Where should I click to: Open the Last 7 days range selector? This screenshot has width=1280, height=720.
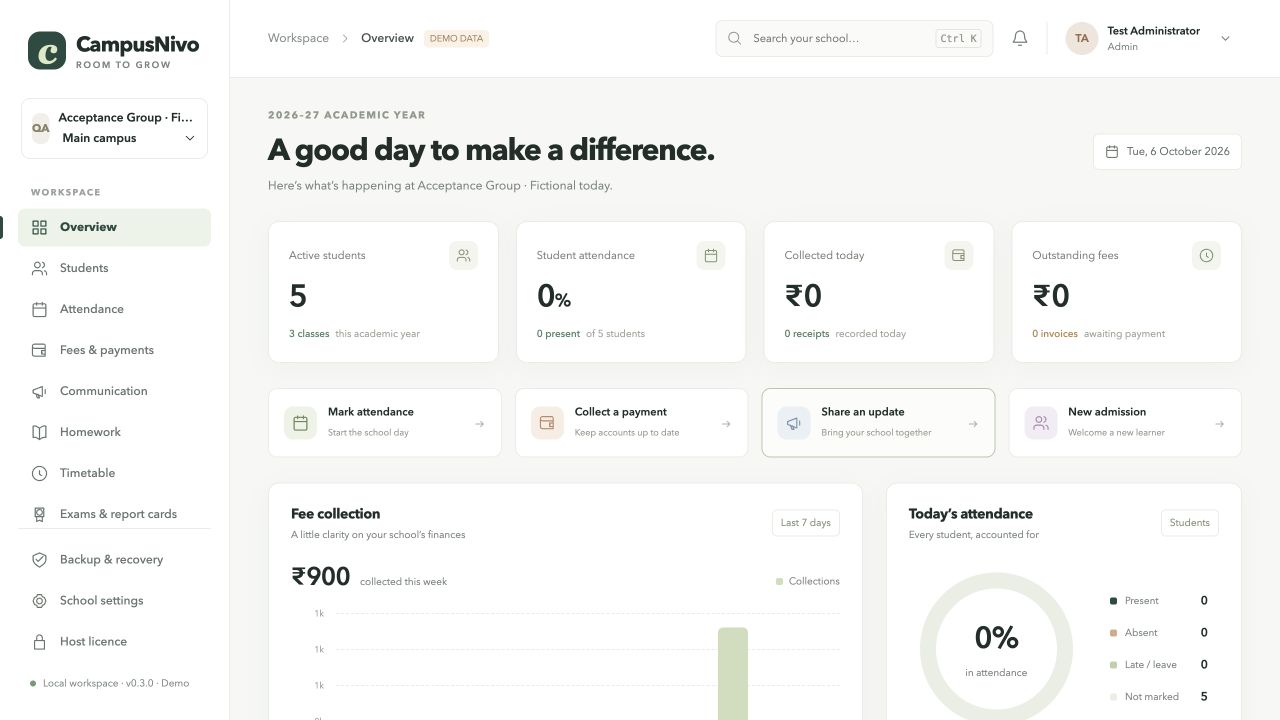805,523
